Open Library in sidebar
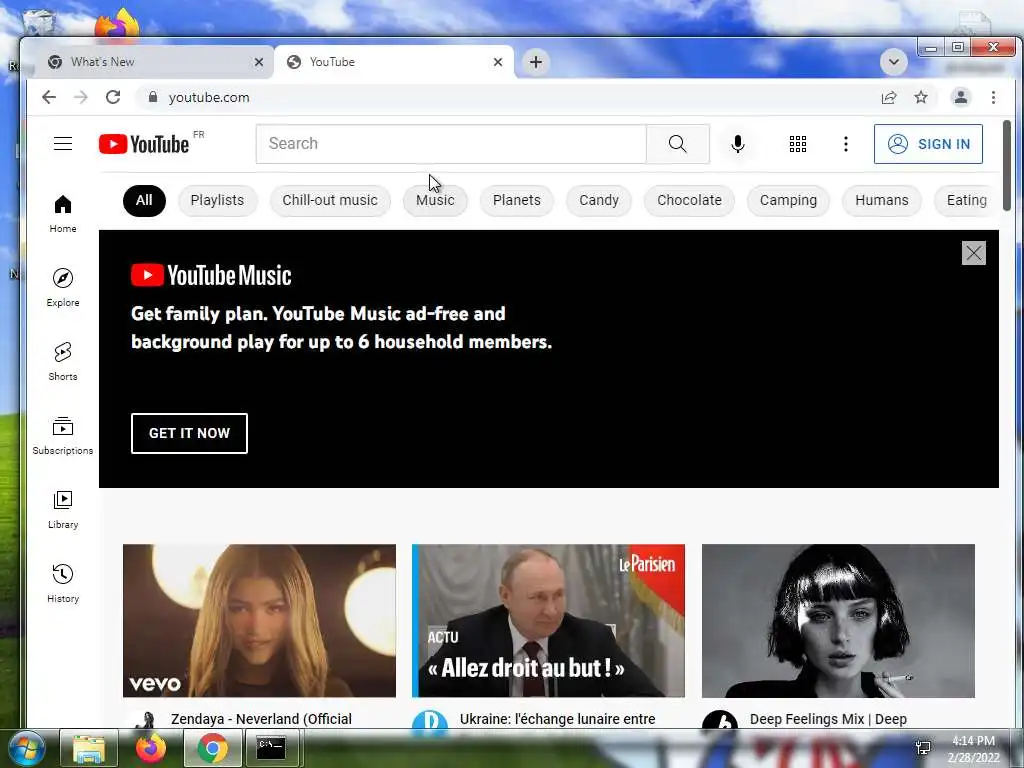 pyautogui.click(x=63, y=510)
